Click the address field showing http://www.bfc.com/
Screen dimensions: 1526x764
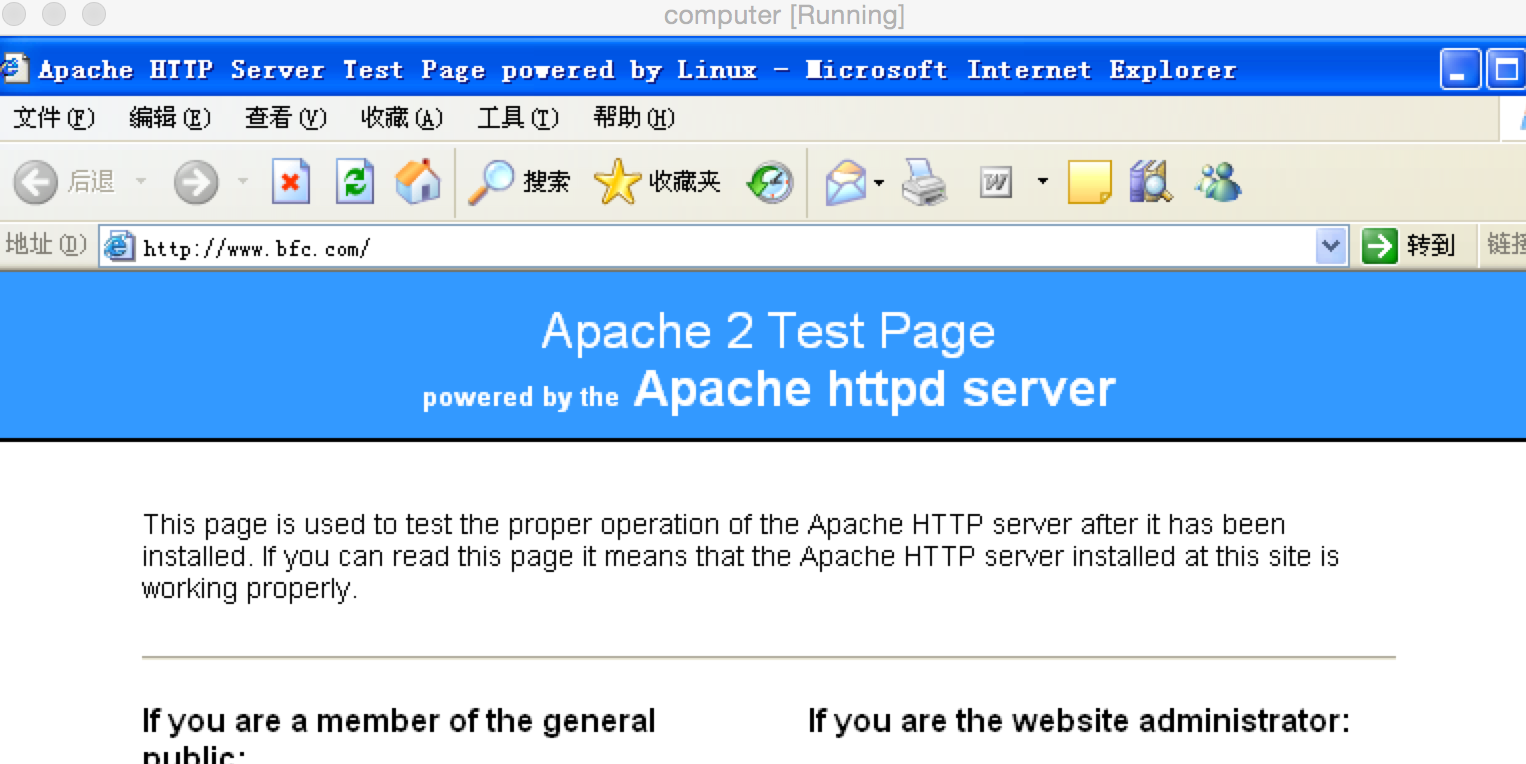pyautogui.click(x=726, y=247)
